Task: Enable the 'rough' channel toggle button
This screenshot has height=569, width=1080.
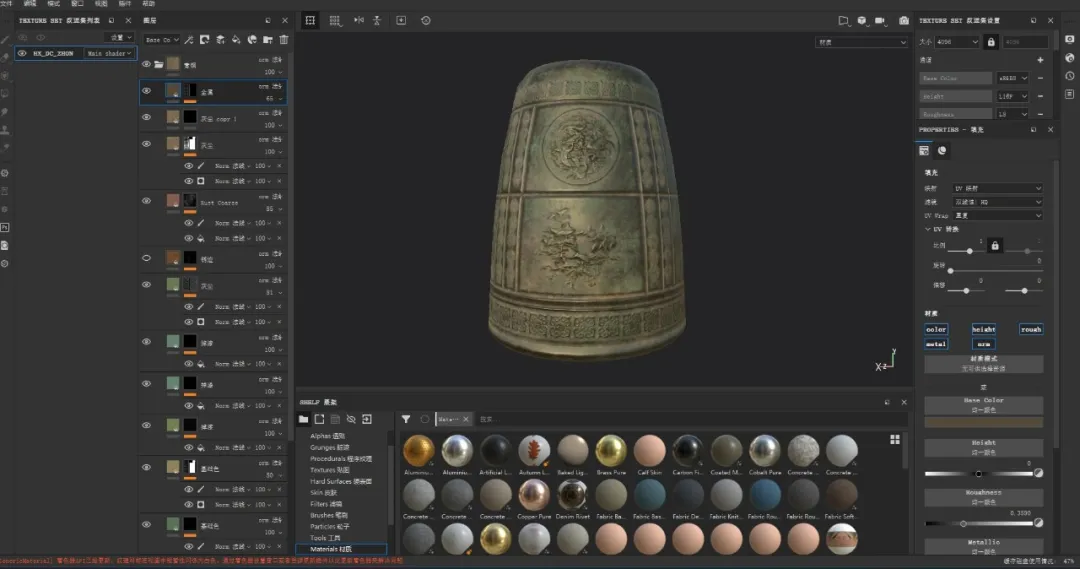Action: [1031, 329]
